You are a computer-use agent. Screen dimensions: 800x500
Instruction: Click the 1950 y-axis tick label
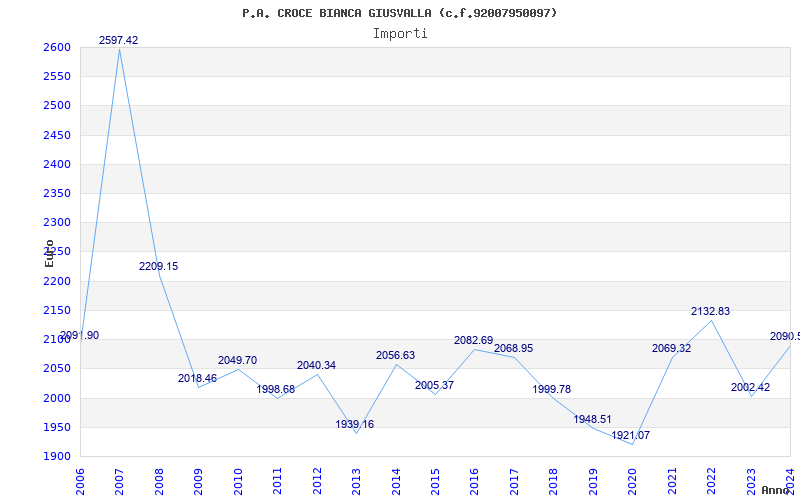pos(57,427)
